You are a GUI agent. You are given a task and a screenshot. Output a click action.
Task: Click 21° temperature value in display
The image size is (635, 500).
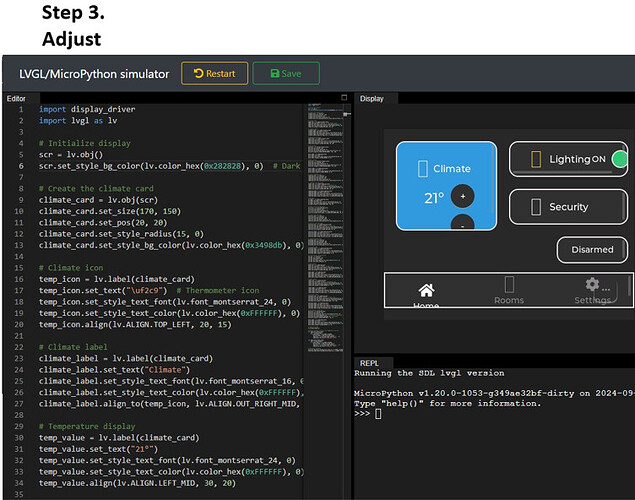point(434,198)
